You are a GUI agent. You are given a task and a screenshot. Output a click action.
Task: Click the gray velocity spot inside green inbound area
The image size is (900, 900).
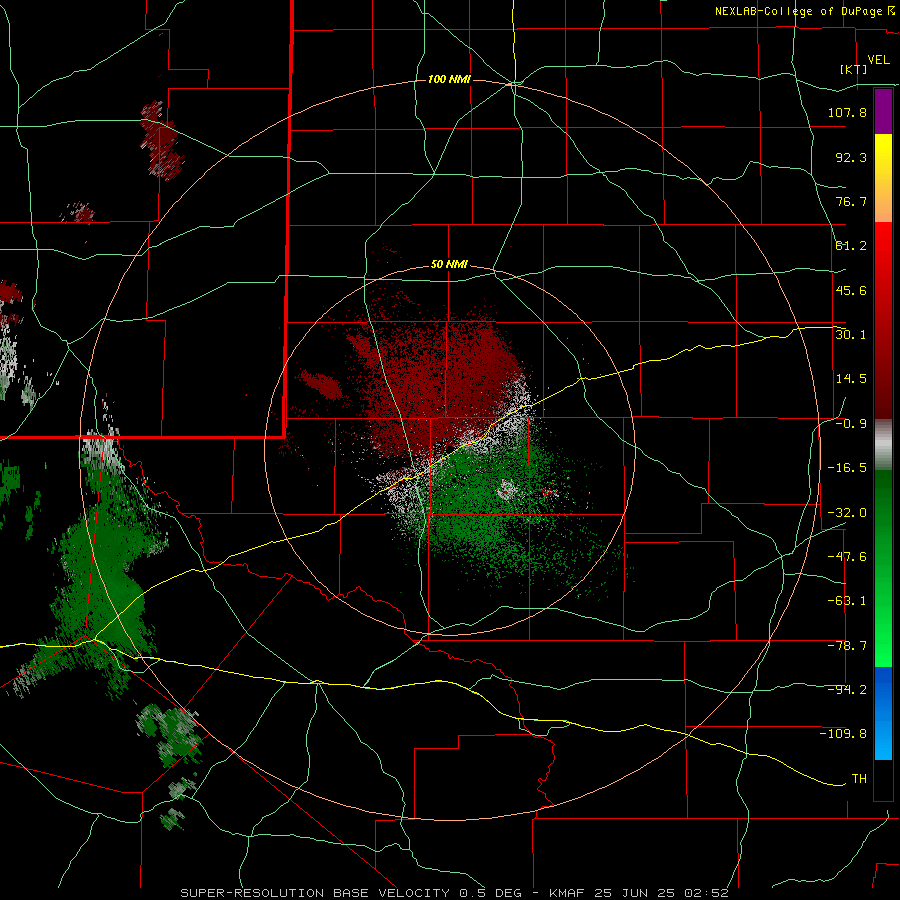[x=506, y=490]
